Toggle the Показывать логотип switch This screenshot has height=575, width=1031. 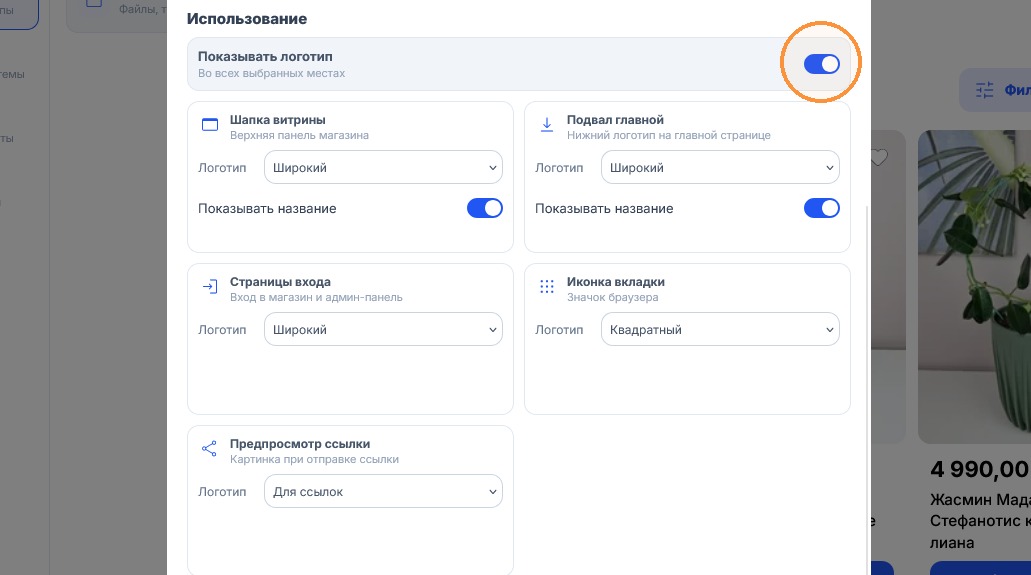point(821,64)
